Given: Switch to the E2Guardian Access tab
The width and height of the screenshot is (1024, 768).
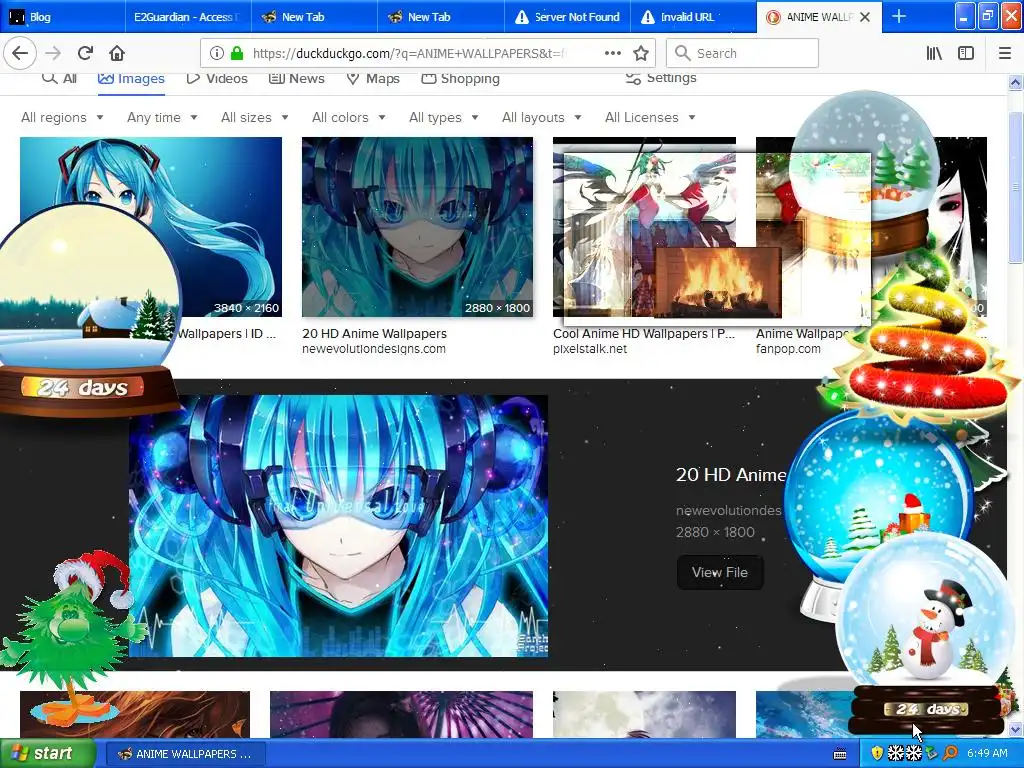Looking at the screenshot, I should (187, 17).
